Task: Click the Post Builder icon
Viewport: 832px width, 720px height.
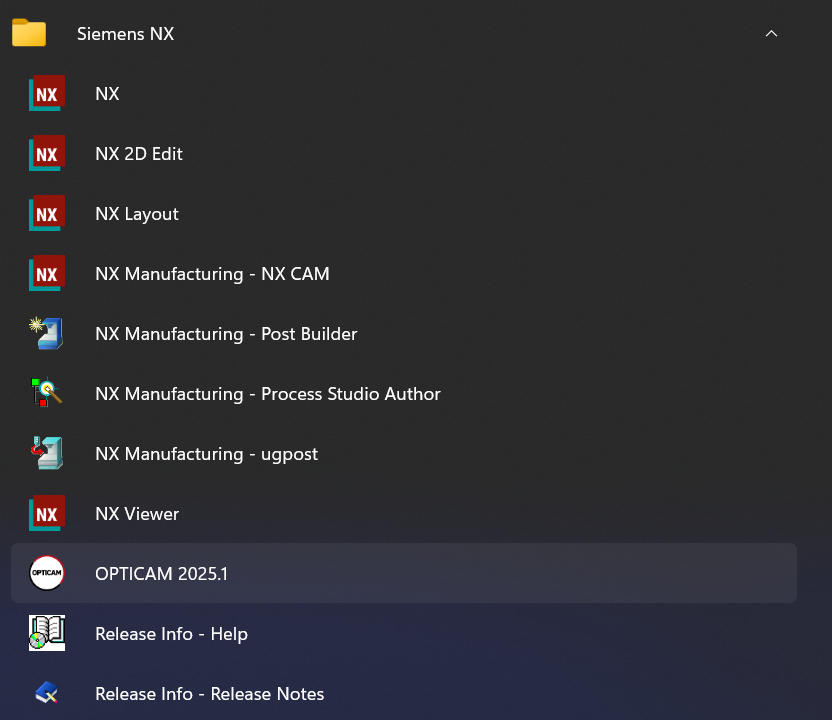Action: [x=47, y=333]
